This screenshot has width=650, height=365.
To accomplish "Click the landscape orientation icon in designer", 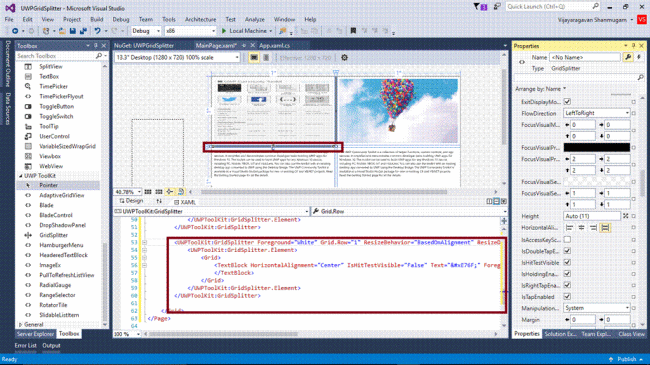I will click(254, 58).
